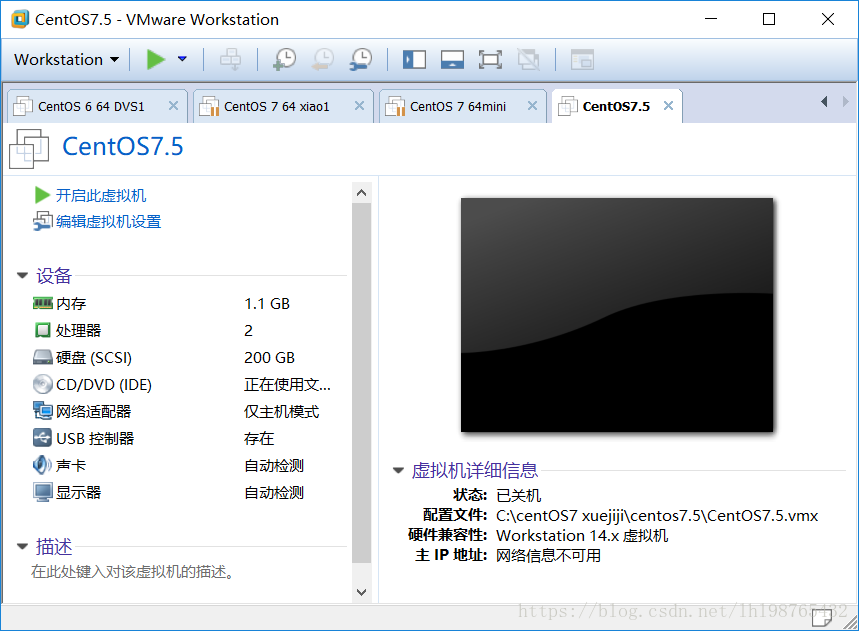Image resolution: width=859 pixels, height=631 pixels.
Task: Open 编辑虚拟机设置 link
Action: [108, 221]
